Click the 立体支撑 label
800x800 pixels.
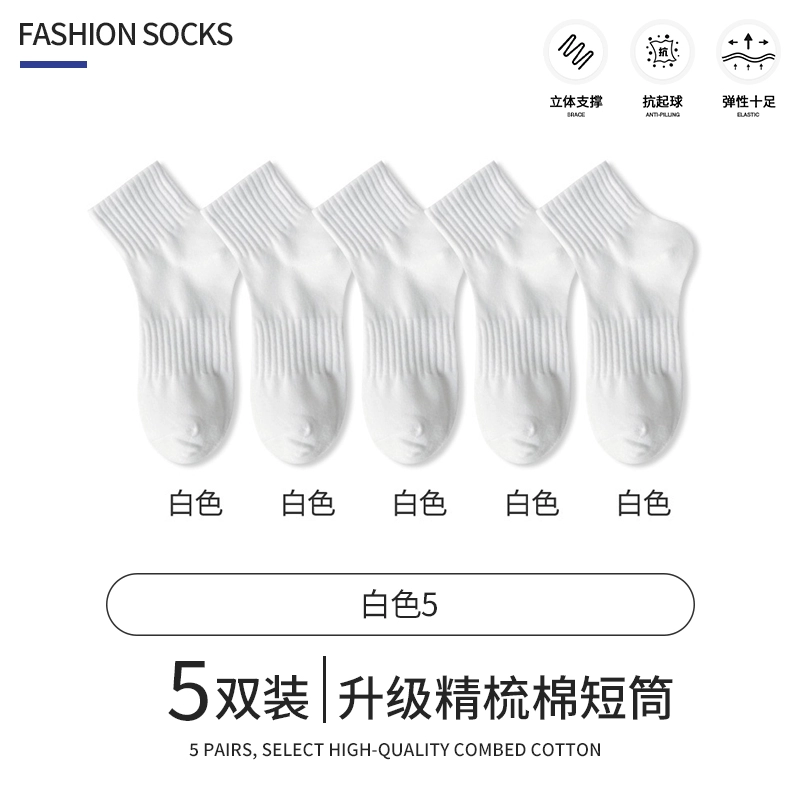click(x=576, y=102)
